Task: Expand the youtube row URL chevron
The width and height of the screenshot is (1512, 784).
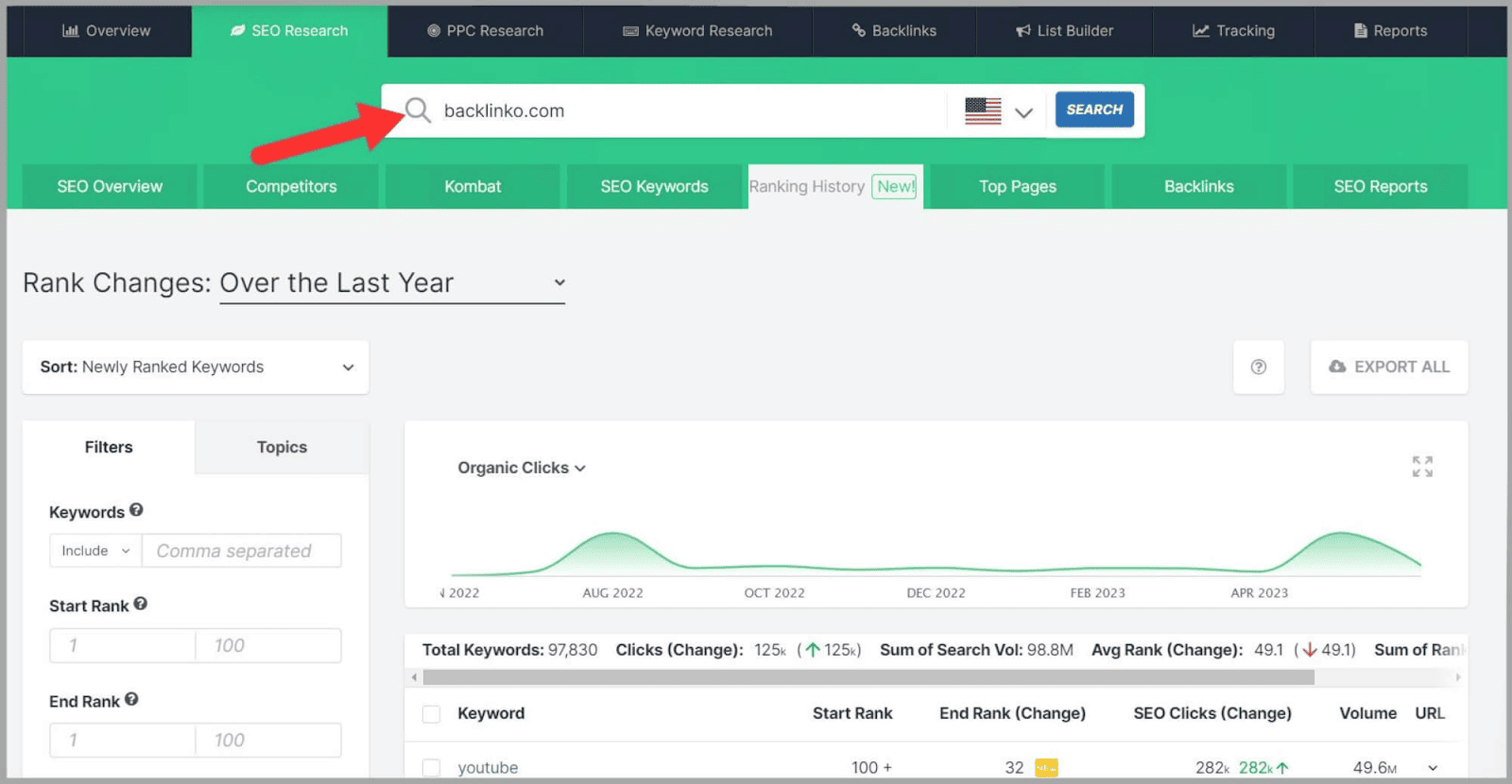Action: 1433,768
